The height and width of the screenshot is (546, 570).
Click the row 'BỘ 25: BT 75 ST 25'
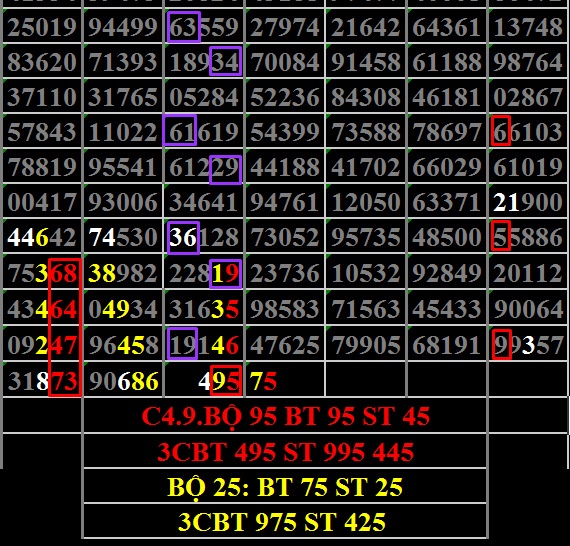[285, 486]
